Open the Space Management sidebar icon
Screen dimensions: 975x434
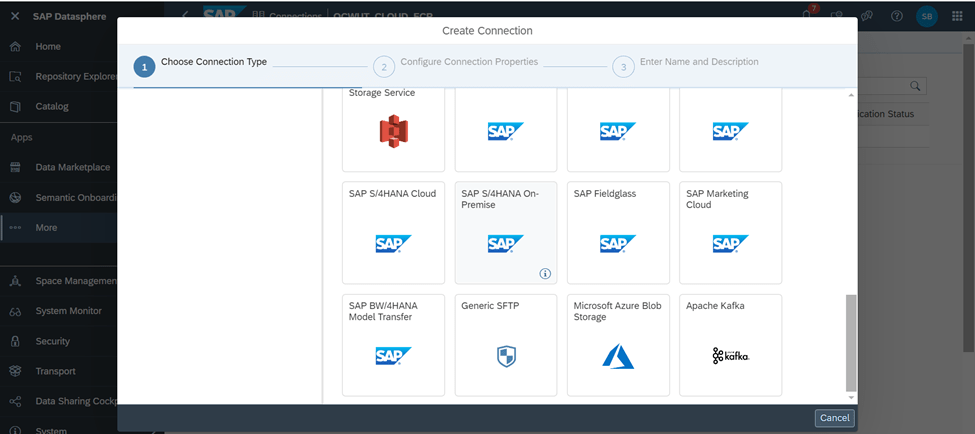16,281
